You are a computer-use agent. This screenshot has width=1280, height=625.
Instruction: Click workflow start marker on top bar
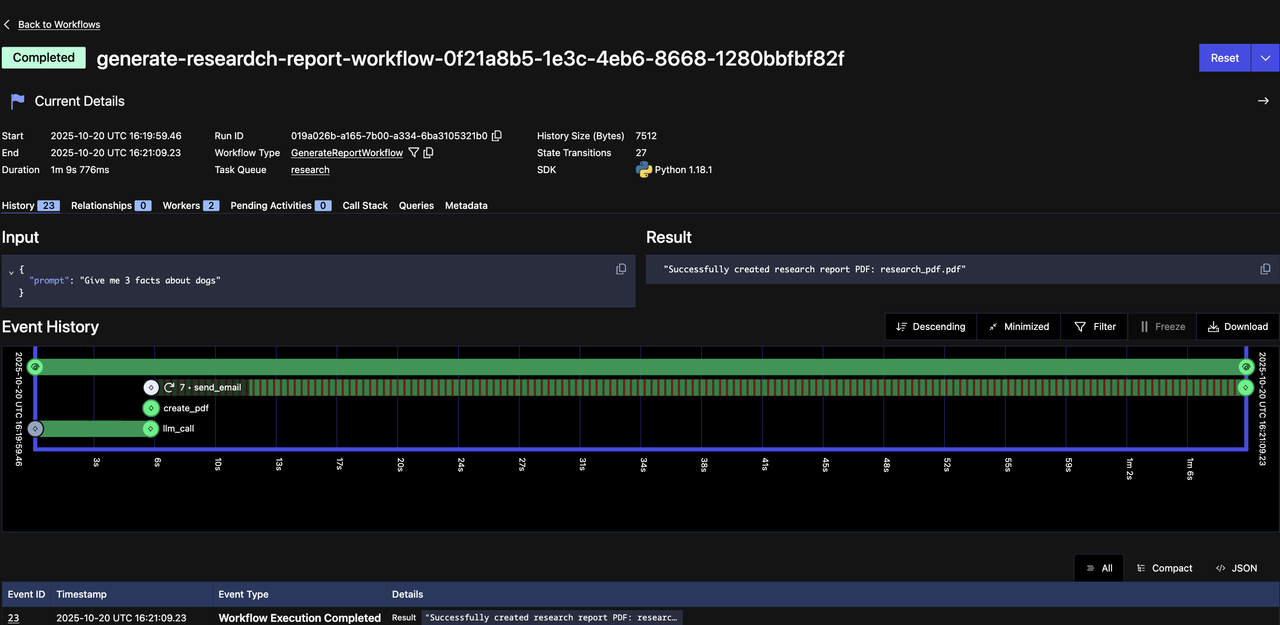point(35,367)
